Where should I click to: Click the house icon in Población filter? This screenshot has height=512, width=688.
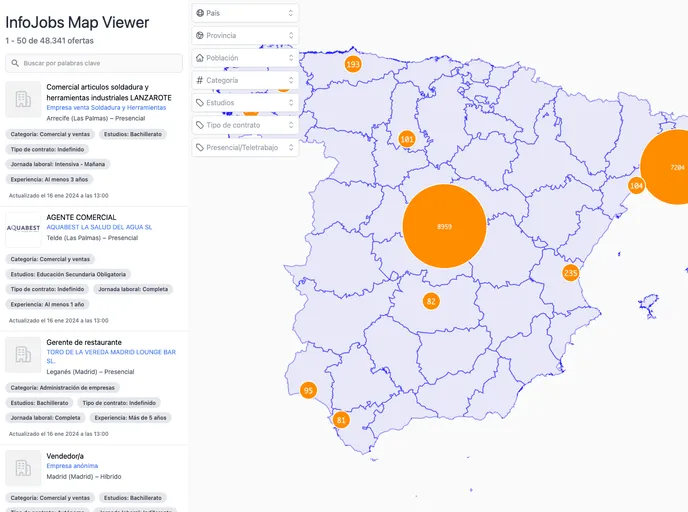coord(200,58)
